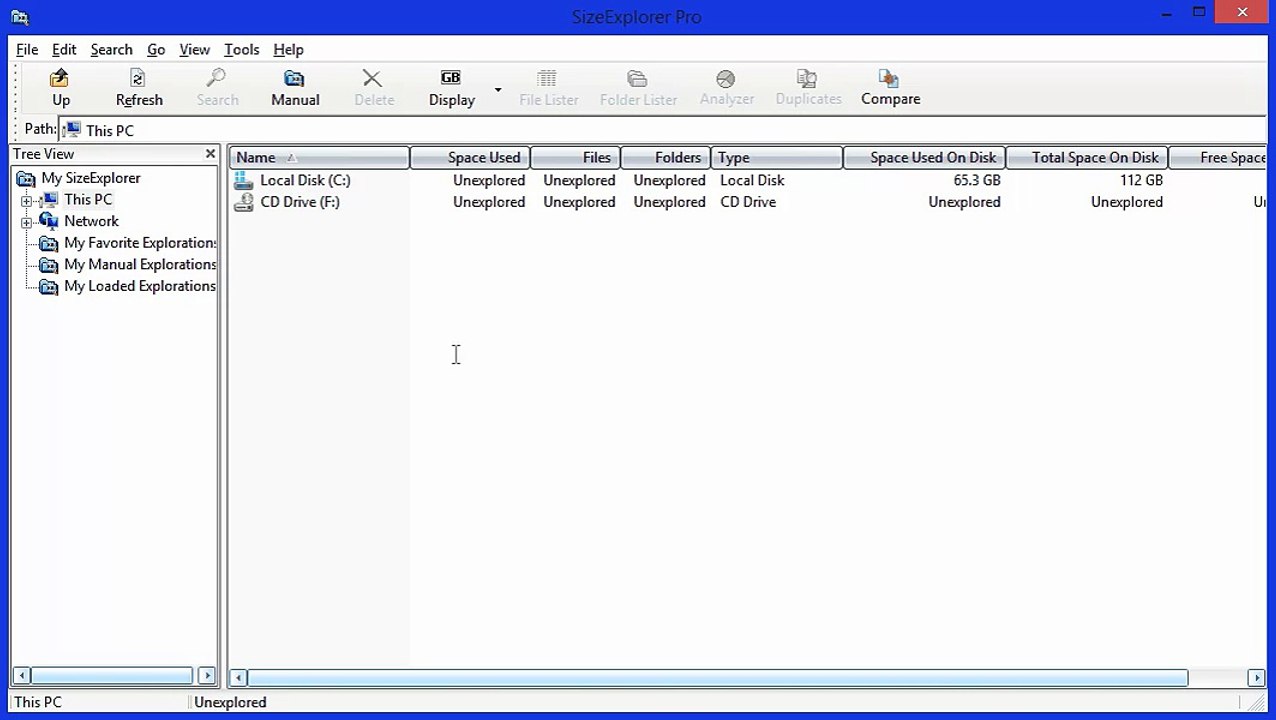
Task: Select the Local Disk (C:) row name
Action: coord(305,180)
